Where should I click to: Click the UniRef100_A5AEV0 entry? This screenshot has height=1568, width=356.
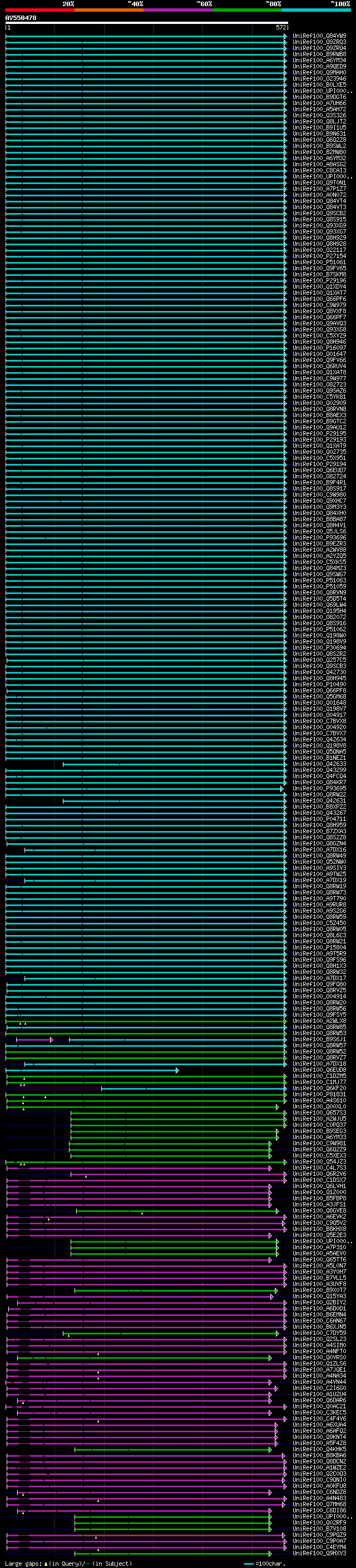tap(319, 1253)
